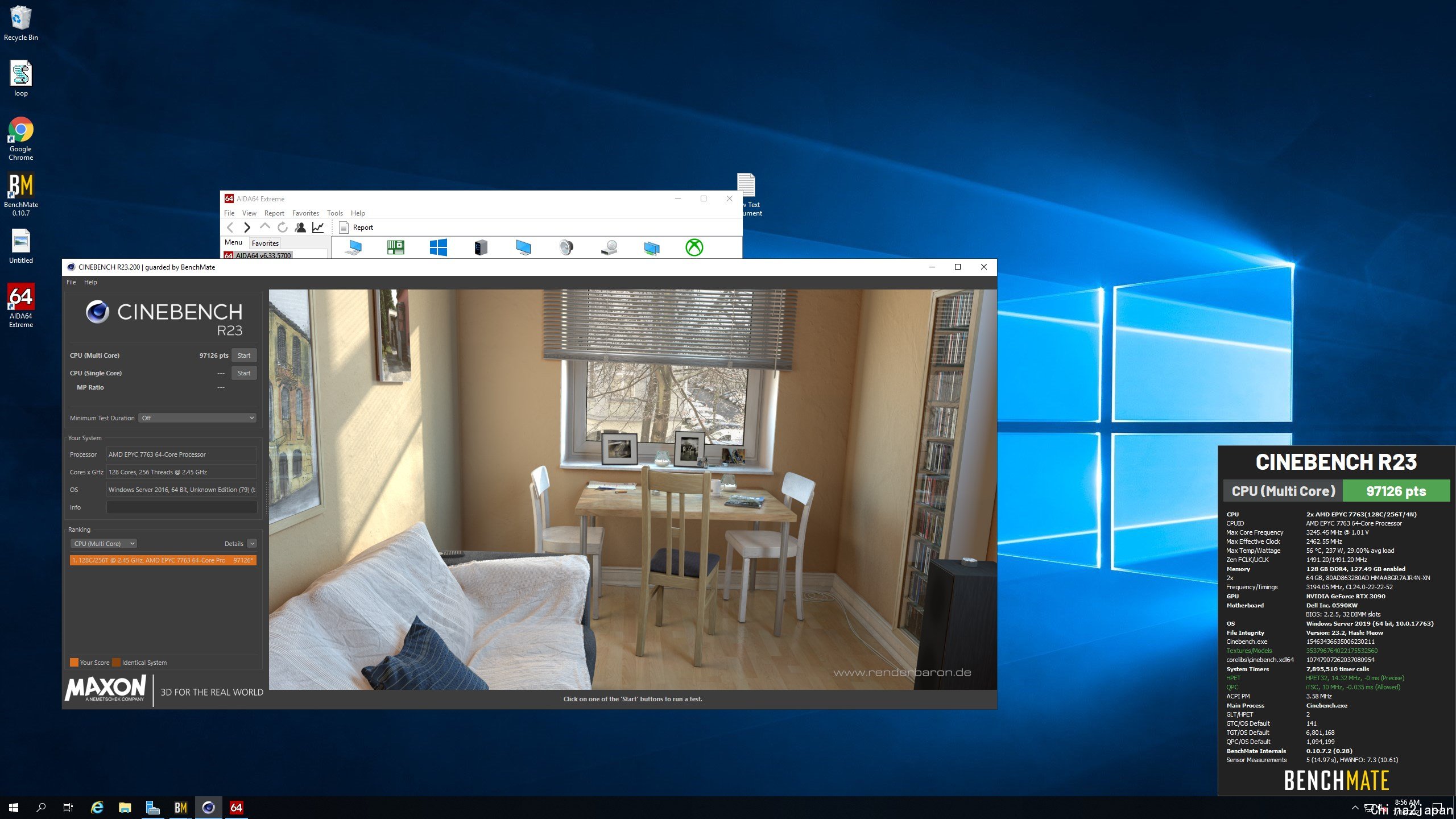Screen dimensions: 1456x819
Task: Switch to AIDA64 Menu tab
Action: (233, 242)
